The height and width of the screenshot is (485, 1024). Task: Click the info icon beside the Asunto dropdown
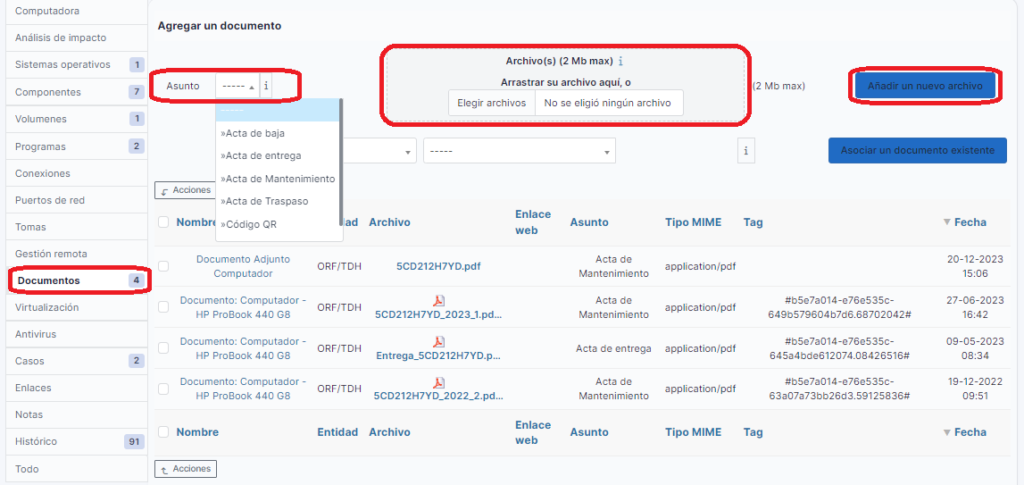pos(266,86)
